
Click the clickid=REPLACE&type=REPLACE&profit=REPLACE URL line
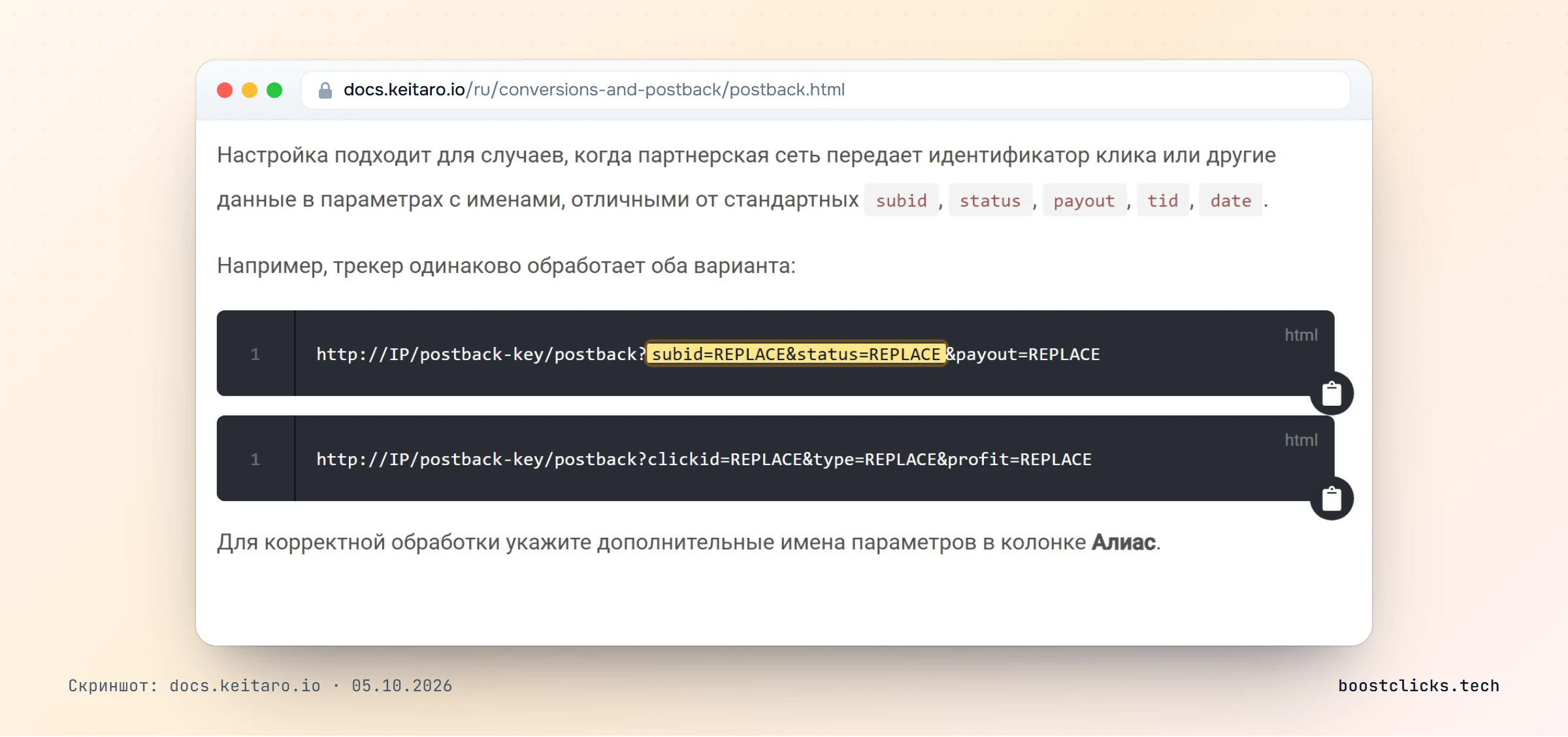click(704, 459)
